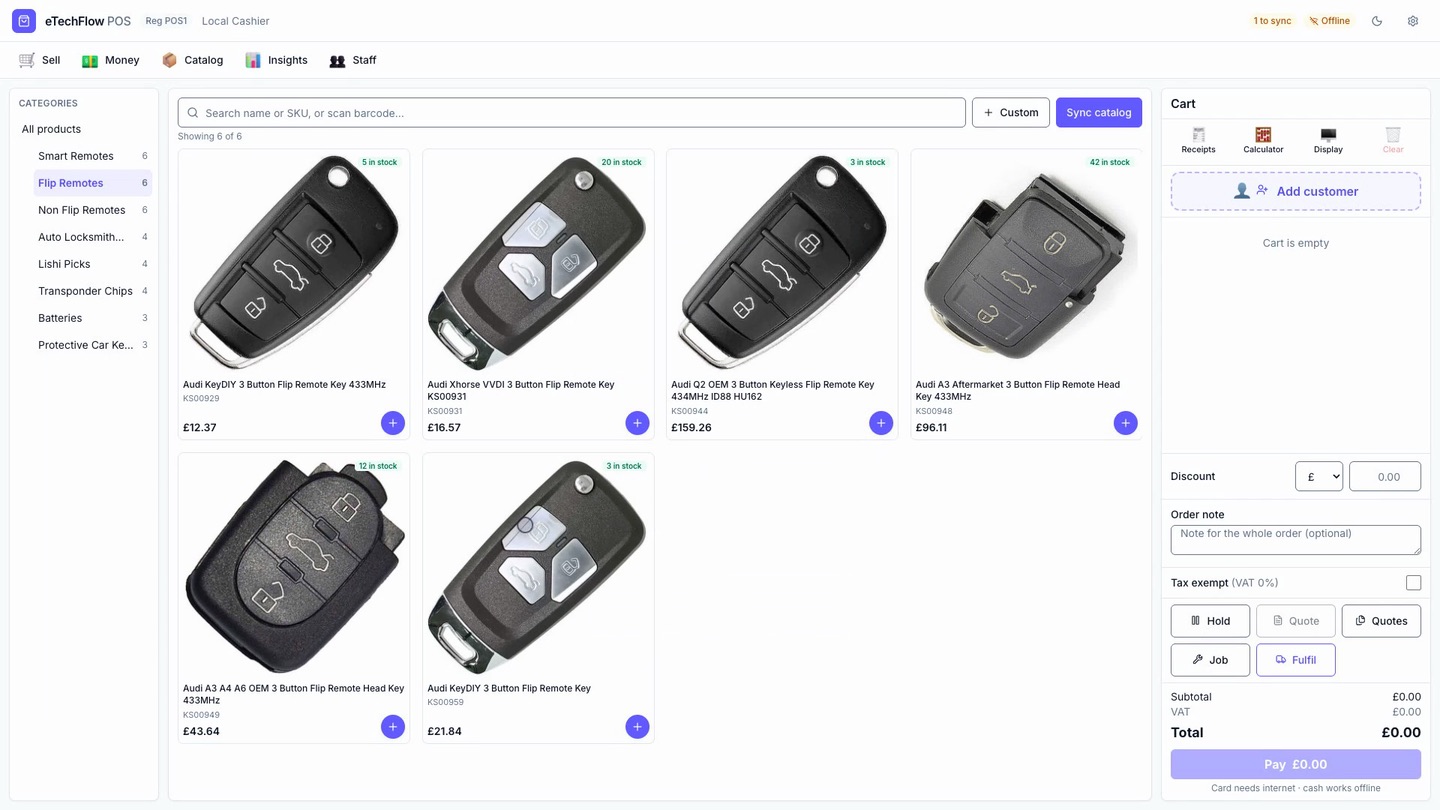Focus the product search box
Image resolution: width=1440 pixels, height=810 pixels.
pos(572,113)
